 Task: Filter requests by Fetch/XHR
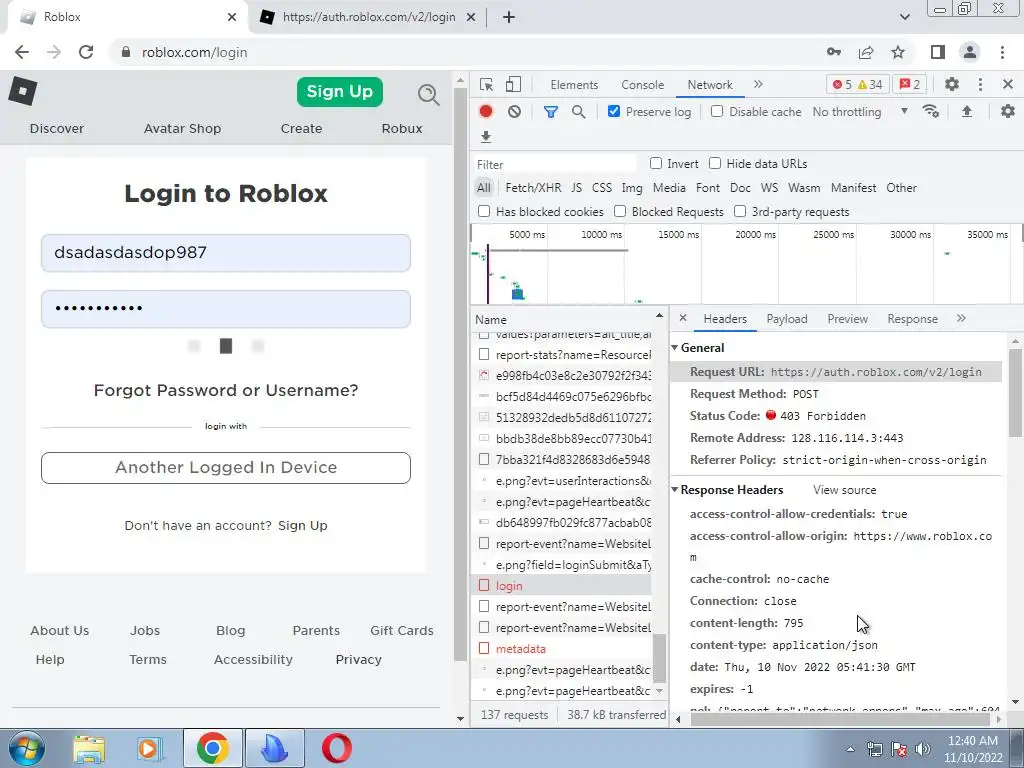pyautogui.click(x=533, y=187)
